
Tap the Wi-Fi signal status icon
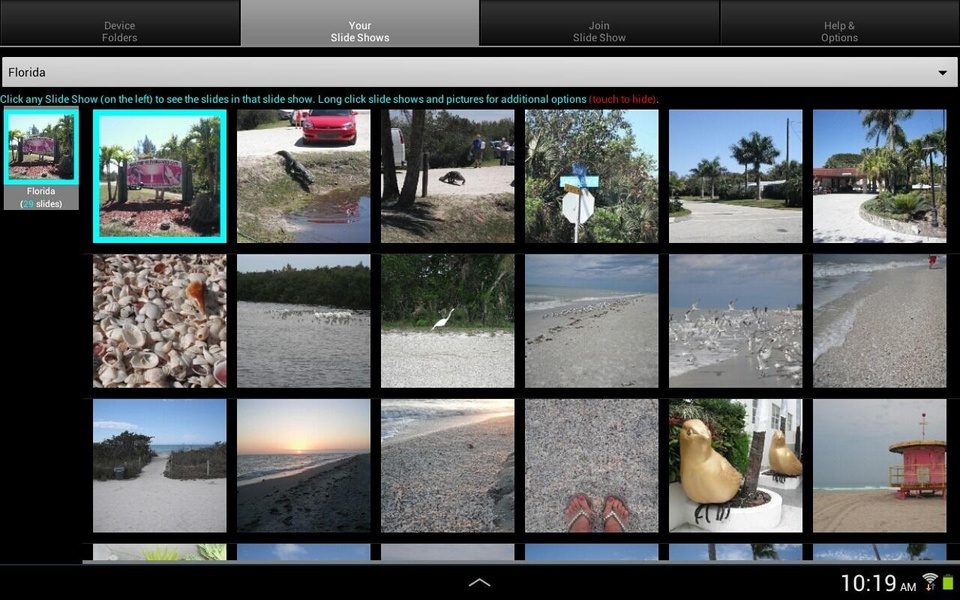coord(930,582)
